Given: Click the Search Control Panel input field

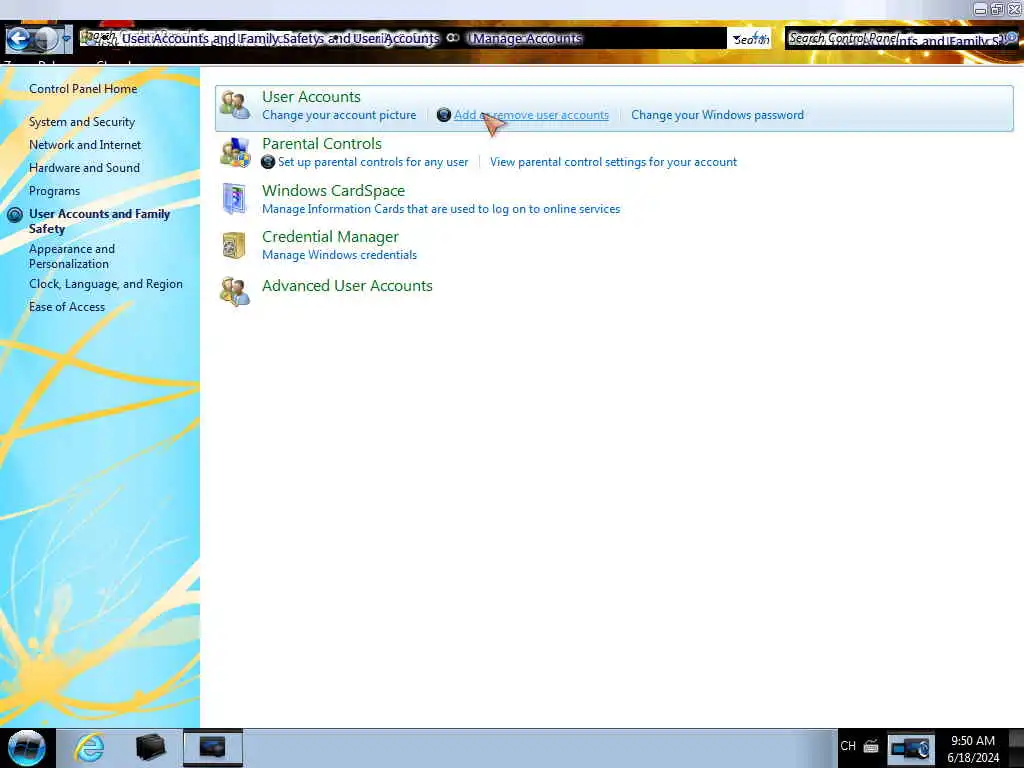Looking at the screenshot, I should 899,39.
